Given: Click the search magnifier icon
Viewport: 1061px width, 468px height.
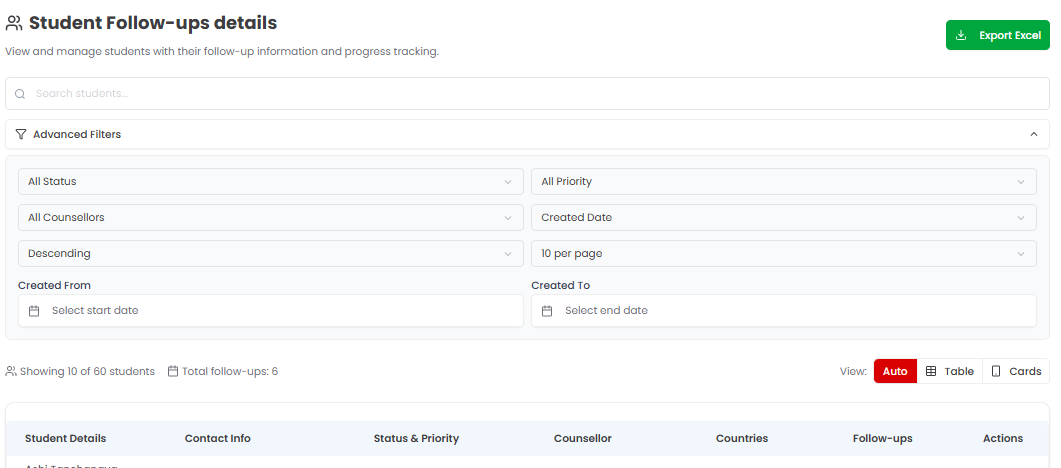Looking at the screenshot, I should pos(20,94).
